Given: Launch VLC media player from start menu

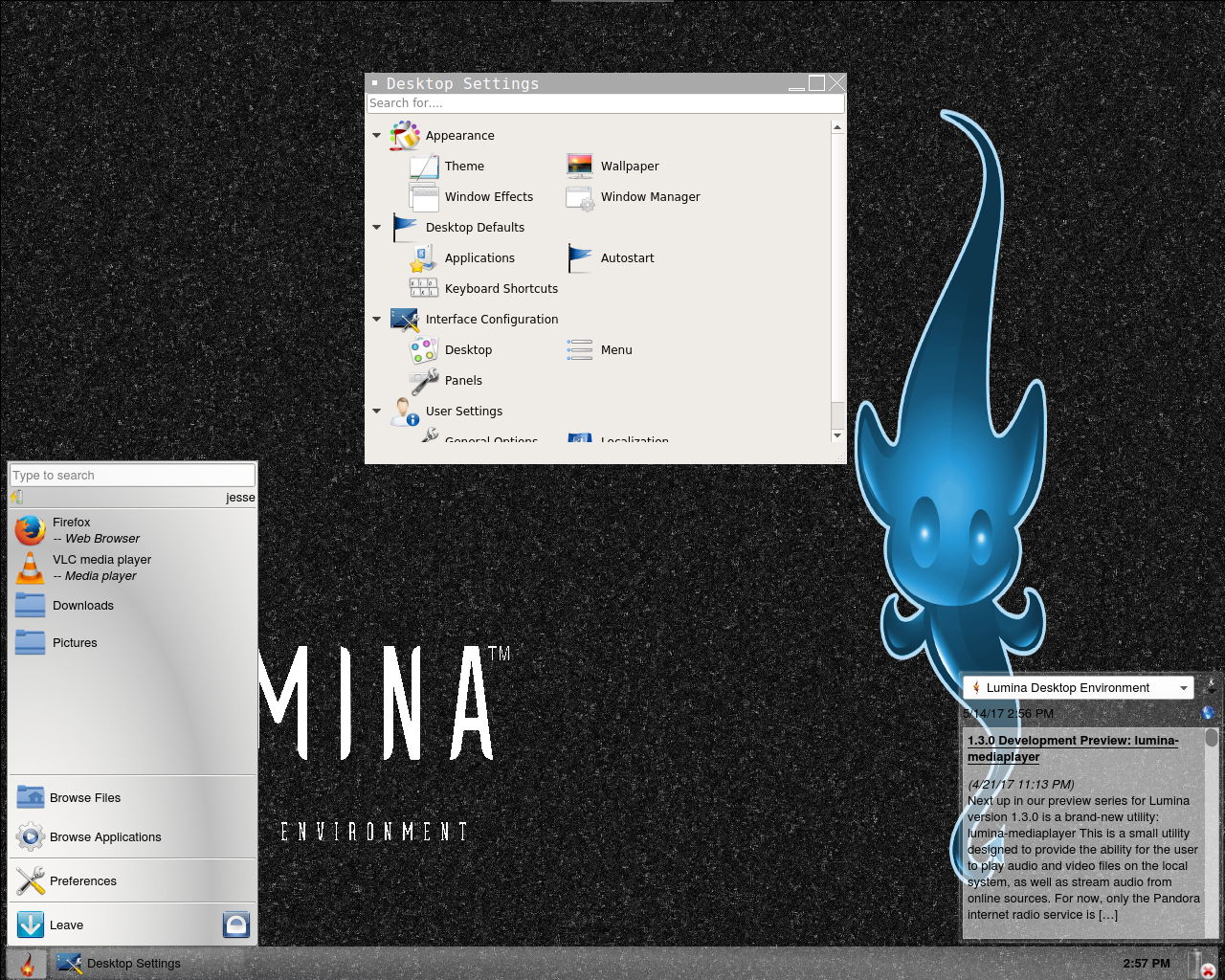Looking at the screenshot, I should [132, 568].
